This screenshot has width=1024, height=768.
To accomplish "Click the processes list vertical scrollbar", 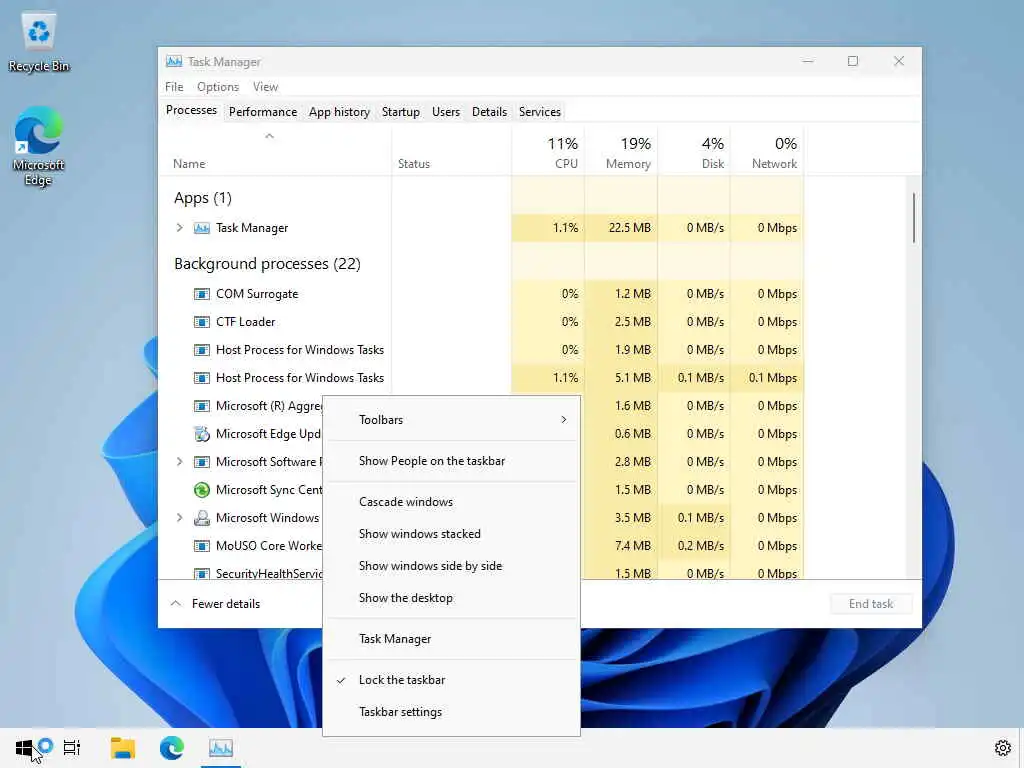I will [x=914, y=218].
